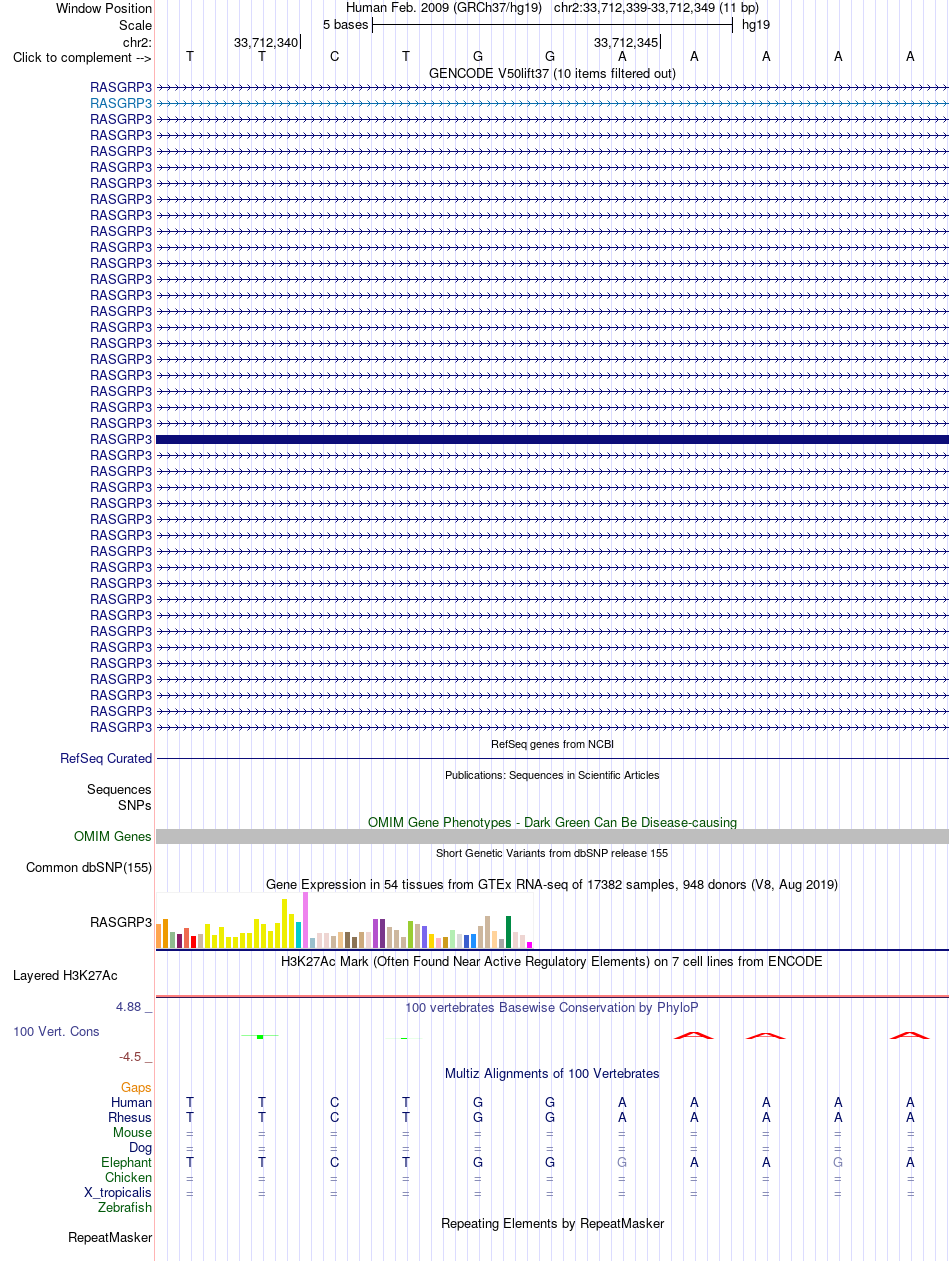Click the 100 vertebrates Basewise Conservation by PhyloP title
Screen dimensions: 950x1261
click(552, 1007)
